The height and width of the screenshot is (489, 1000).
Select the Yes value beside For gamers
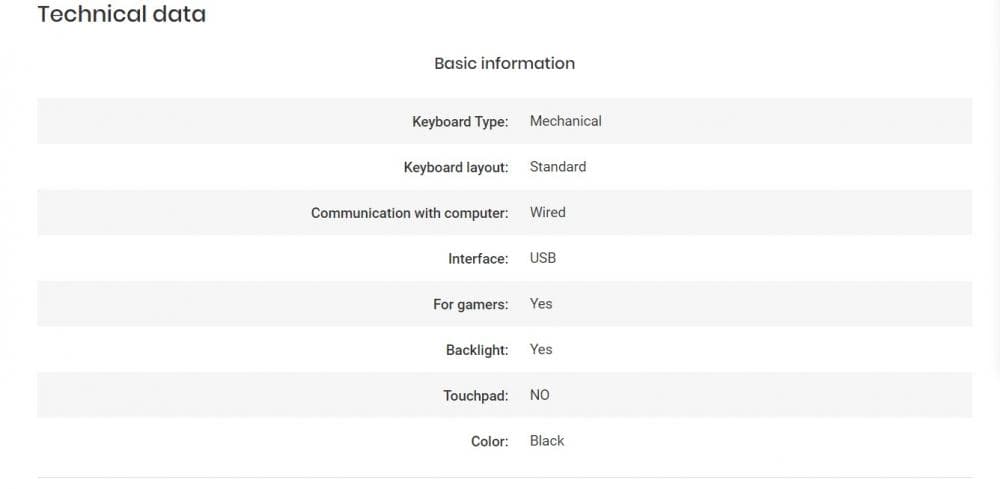(540, 304)
